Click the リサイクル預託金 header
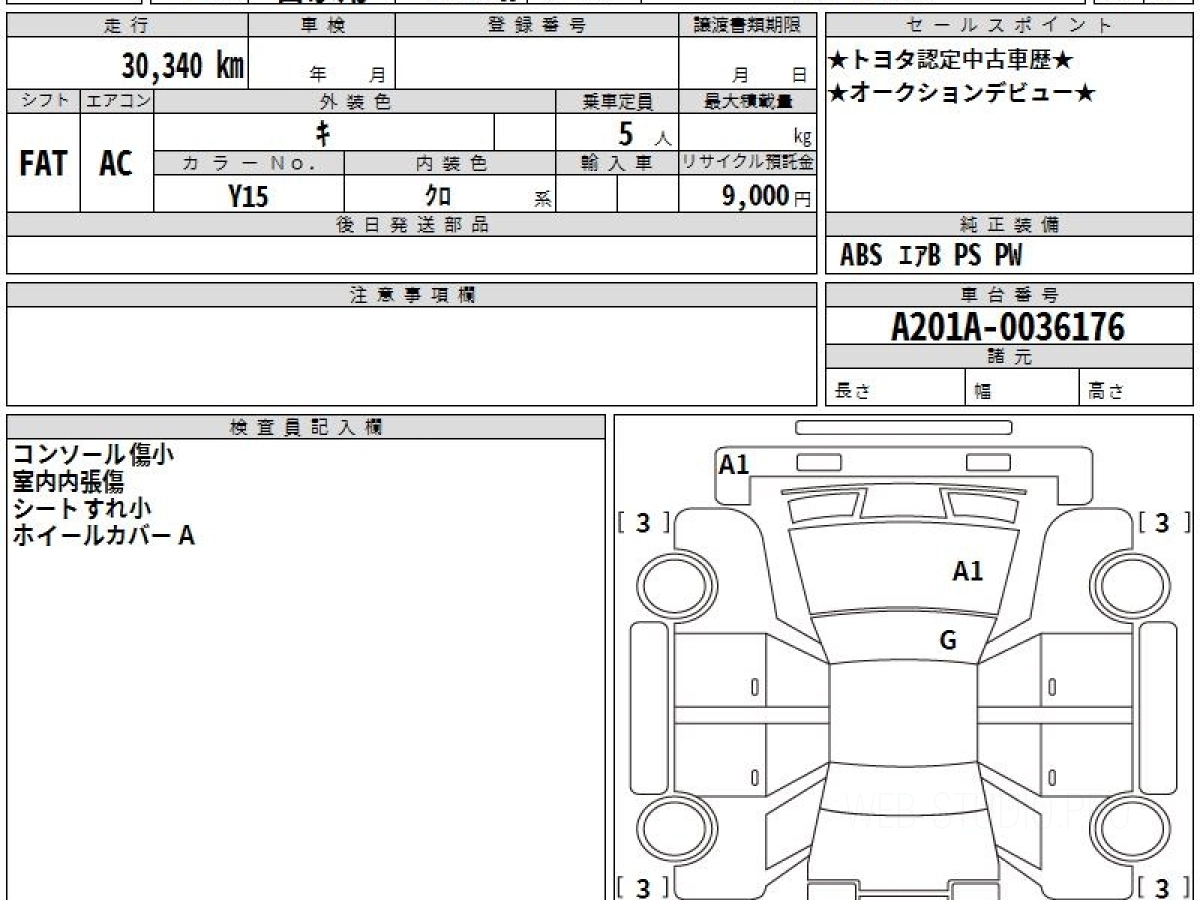The image size is (1200, 900). [x=747, y=163]
